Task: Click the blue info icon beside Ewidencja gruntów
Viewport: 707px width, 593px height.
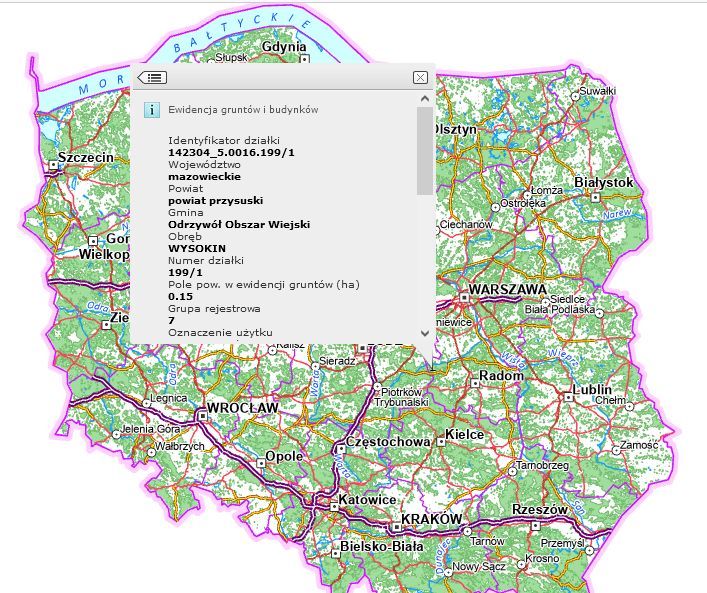Action: click(152, 110)
